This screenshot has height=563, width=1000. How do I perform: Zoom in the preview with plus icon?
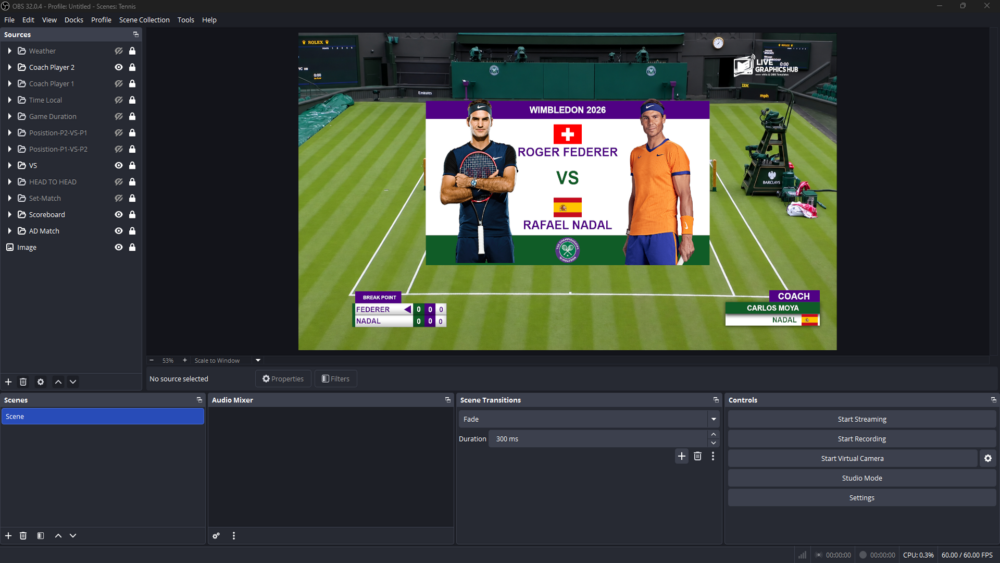185,360
